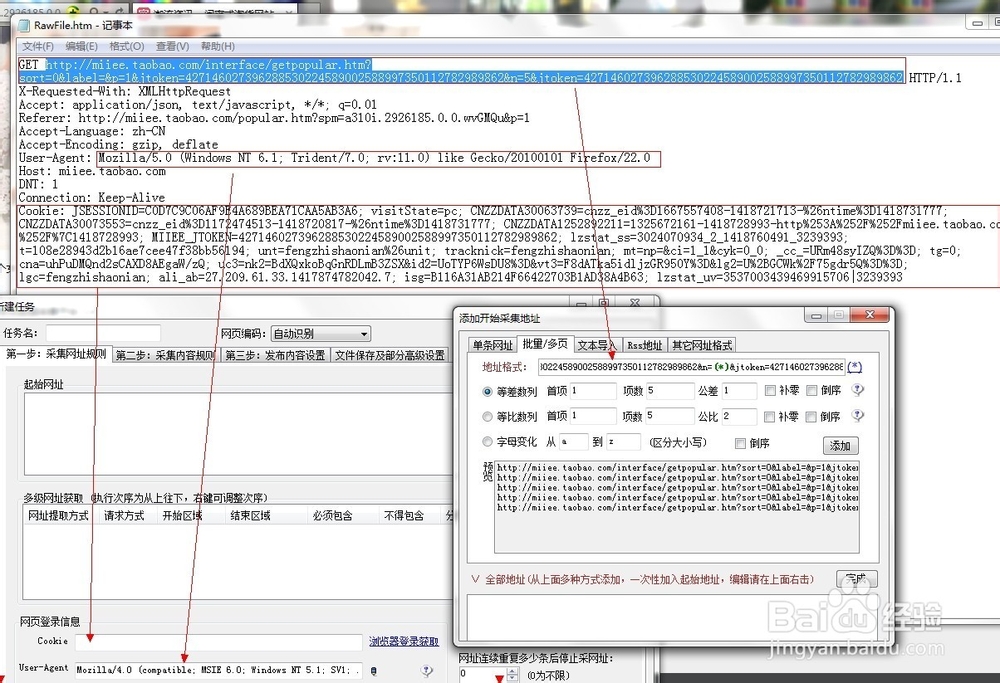1000x683 pixels.
Task: Click the 起始网址 list box
Action: tap(237, 434)
